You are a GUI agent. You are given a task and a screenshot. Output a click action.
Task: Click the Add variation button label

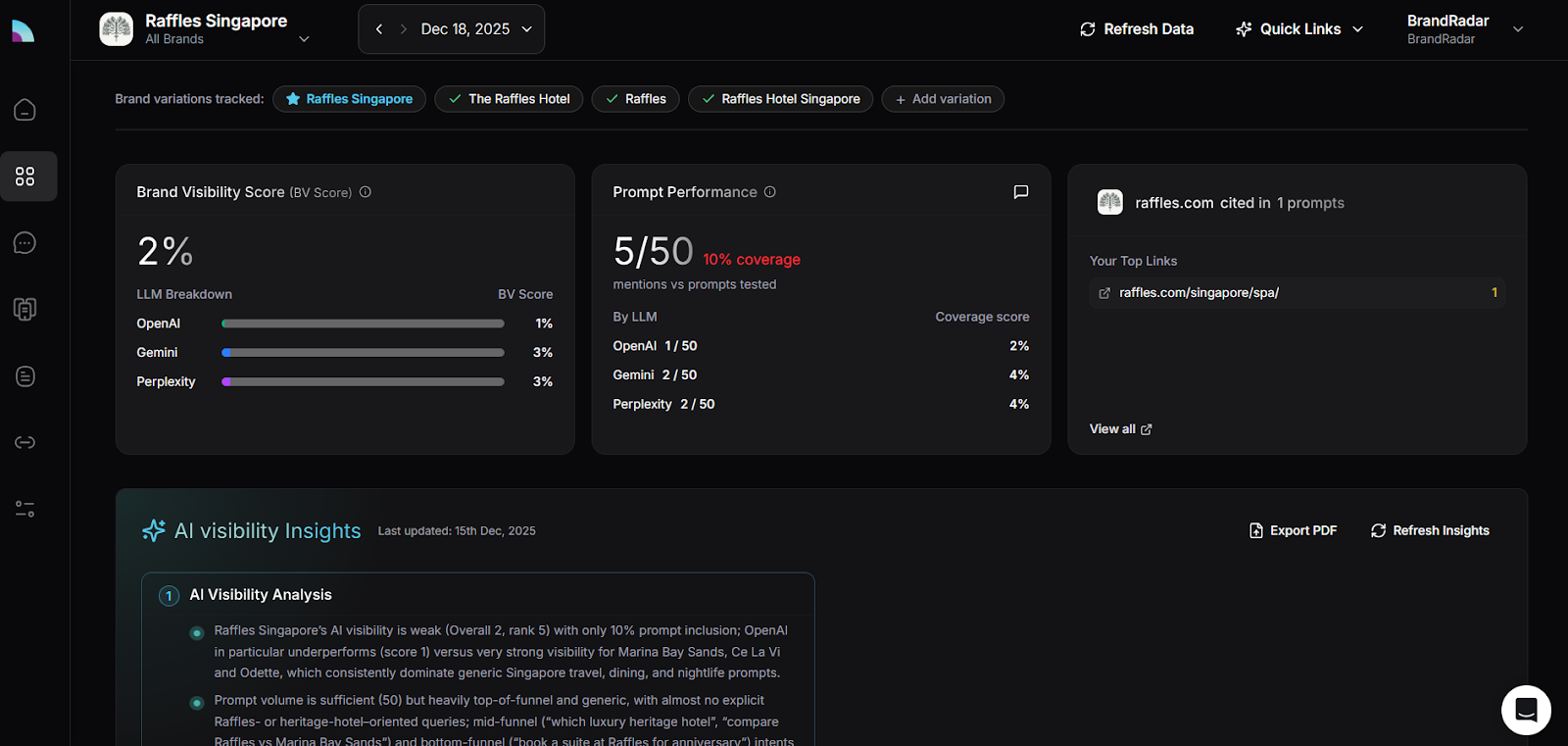point(952,99)
